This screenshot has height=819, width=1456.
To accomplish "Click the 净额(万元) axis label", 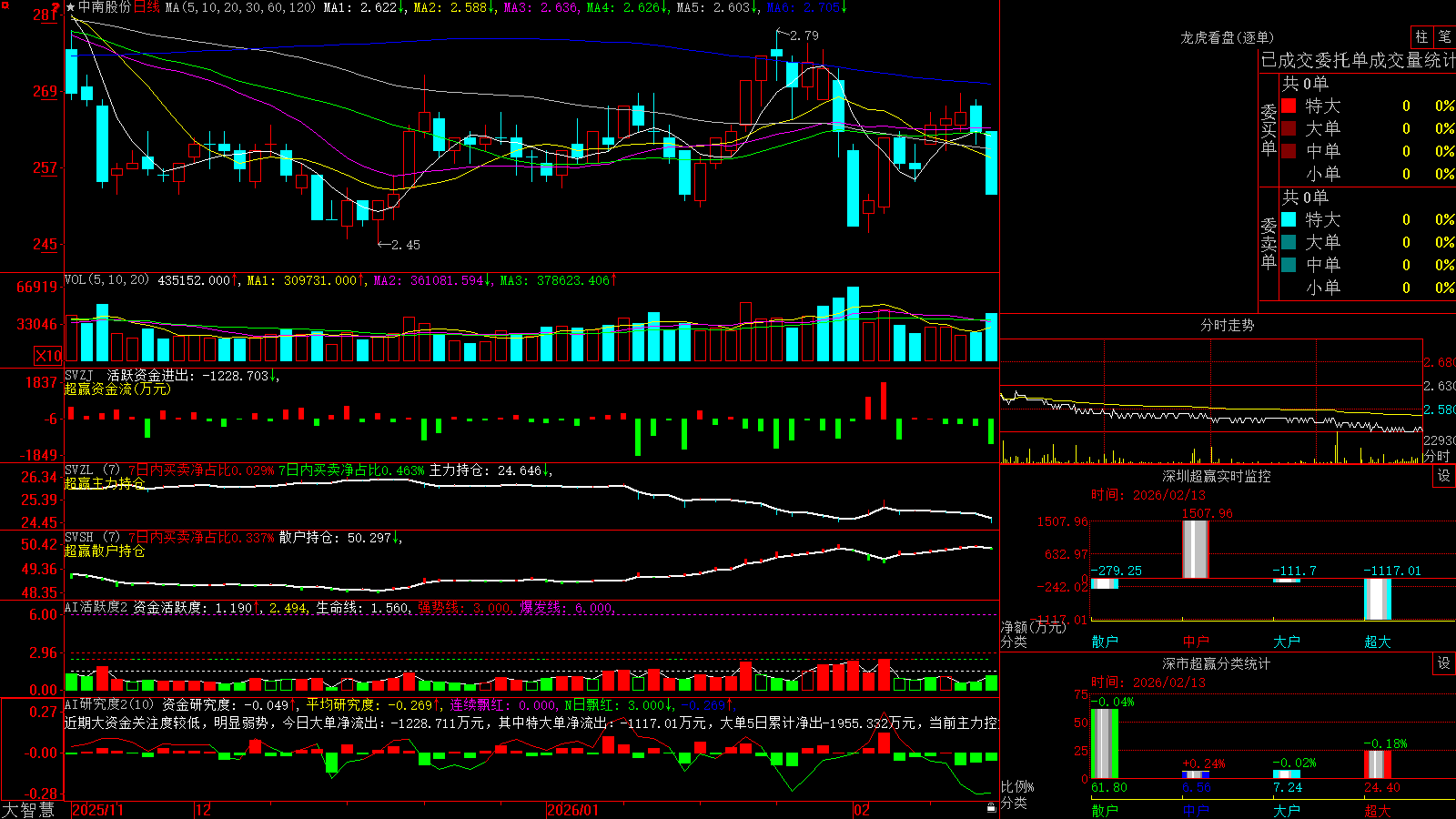I will (1034, 627).
